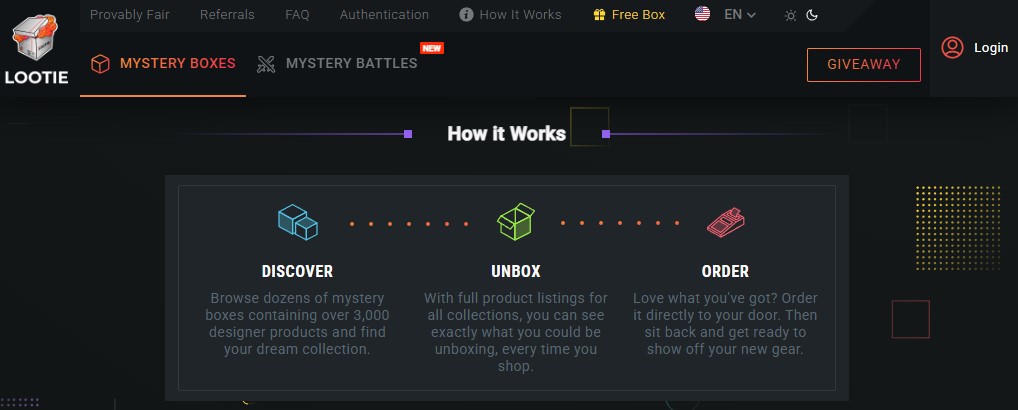Click the Lootie box logo

pos(36,38)
